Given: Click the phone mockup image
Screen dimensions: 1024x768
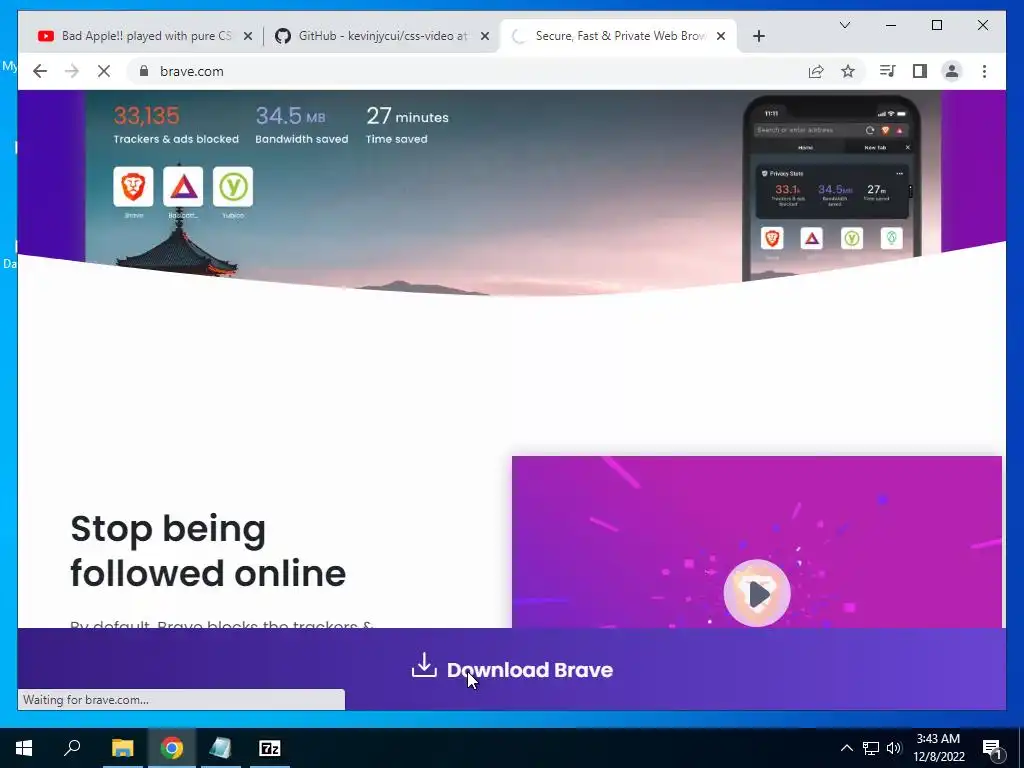Looking at the screenshot, I should click(831, 188).
